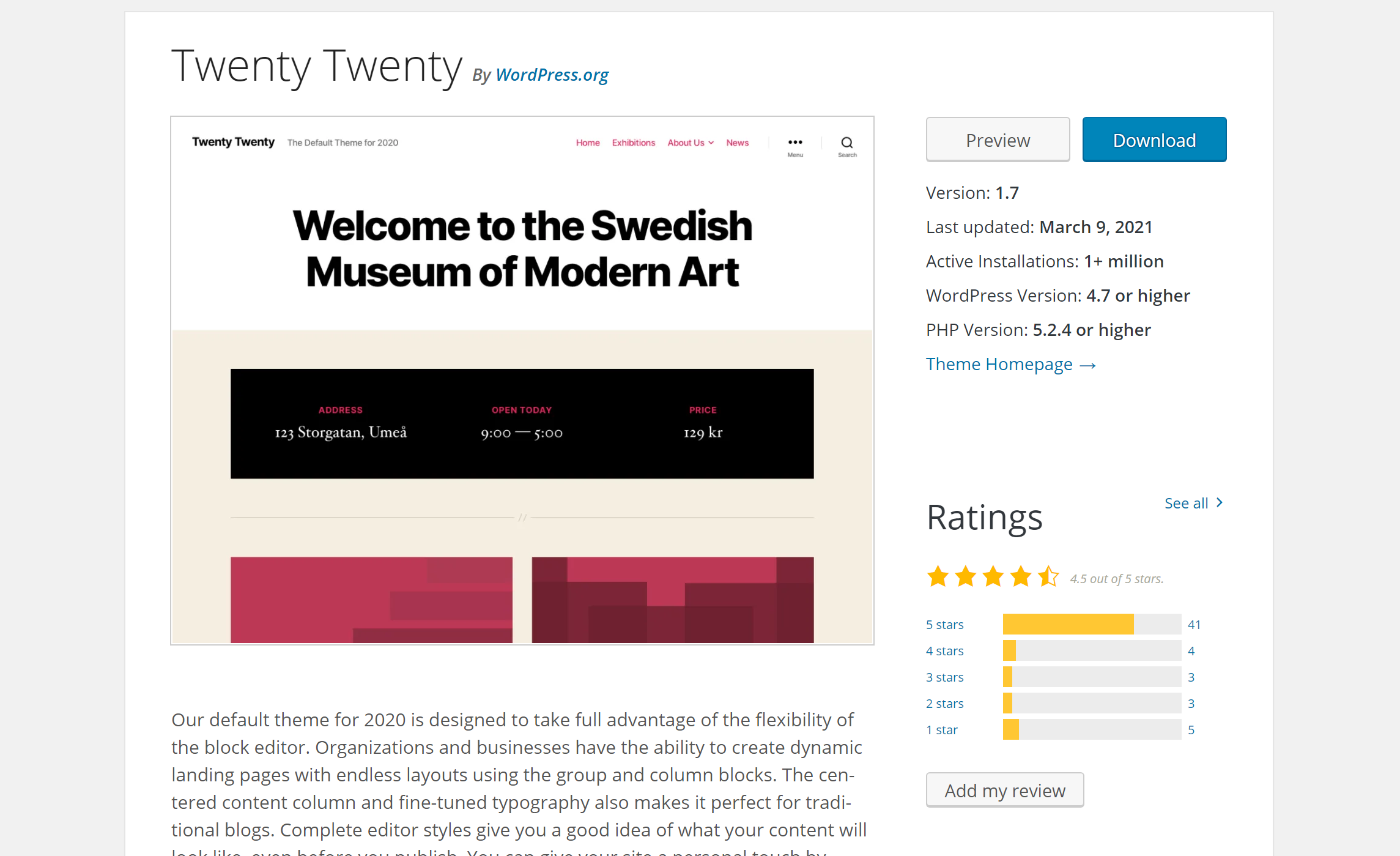The image size is (1400, 856).
Task: Visit the Theme Homepage link
Action: point(1010,364)
